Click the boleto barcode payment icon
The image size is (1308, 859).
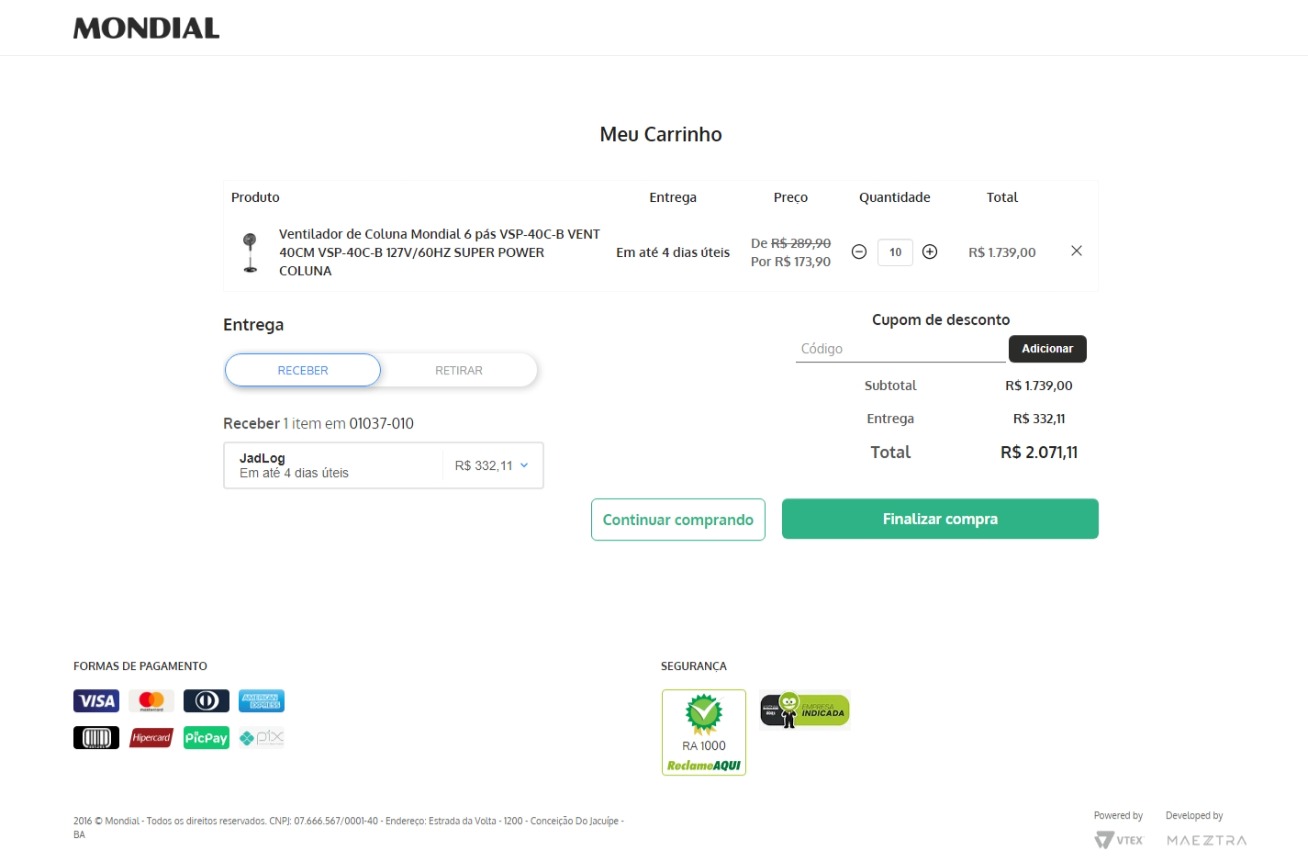point(96,738)
